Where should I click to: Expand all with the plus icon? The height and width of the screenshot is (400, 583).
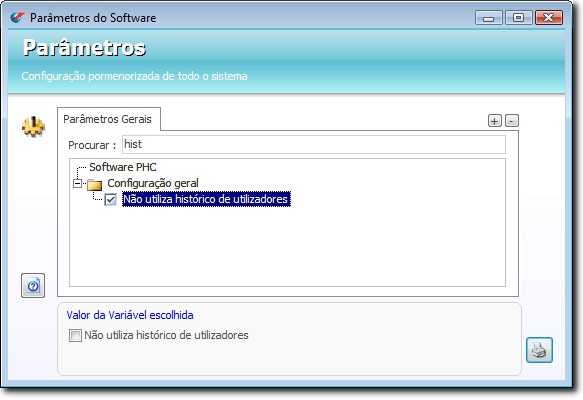click(x=495, y=121)
